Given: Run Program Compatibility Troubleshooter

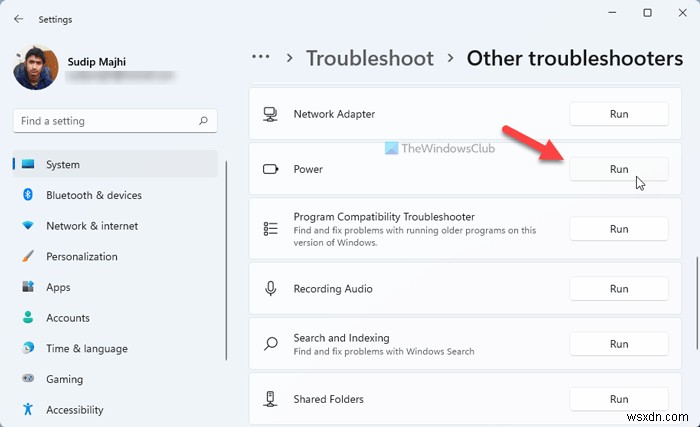Looking at the screenshot, I should (x=619, y=229).
